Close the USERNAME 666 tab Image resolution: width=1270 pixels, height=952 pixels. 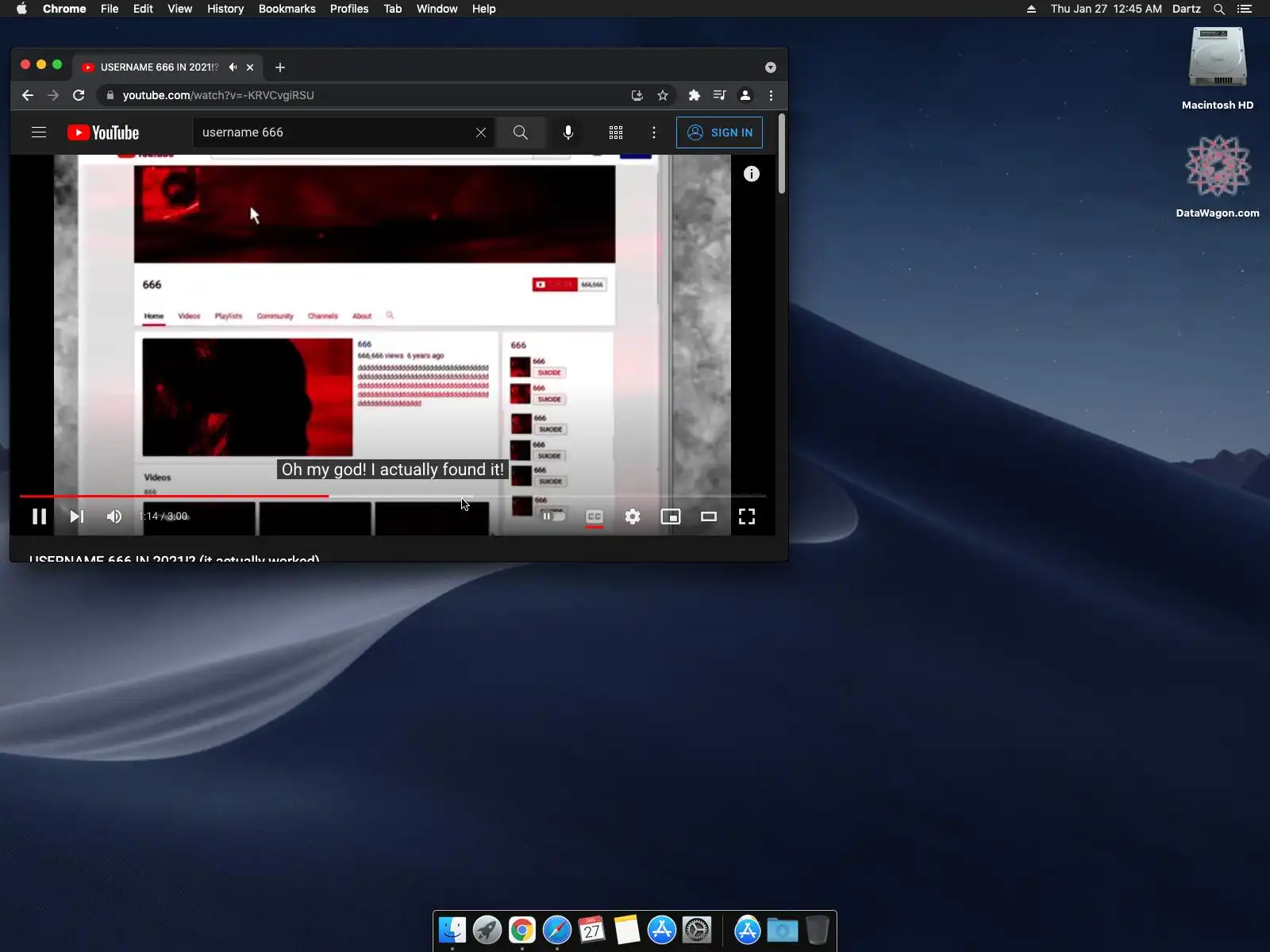[250, 67]
